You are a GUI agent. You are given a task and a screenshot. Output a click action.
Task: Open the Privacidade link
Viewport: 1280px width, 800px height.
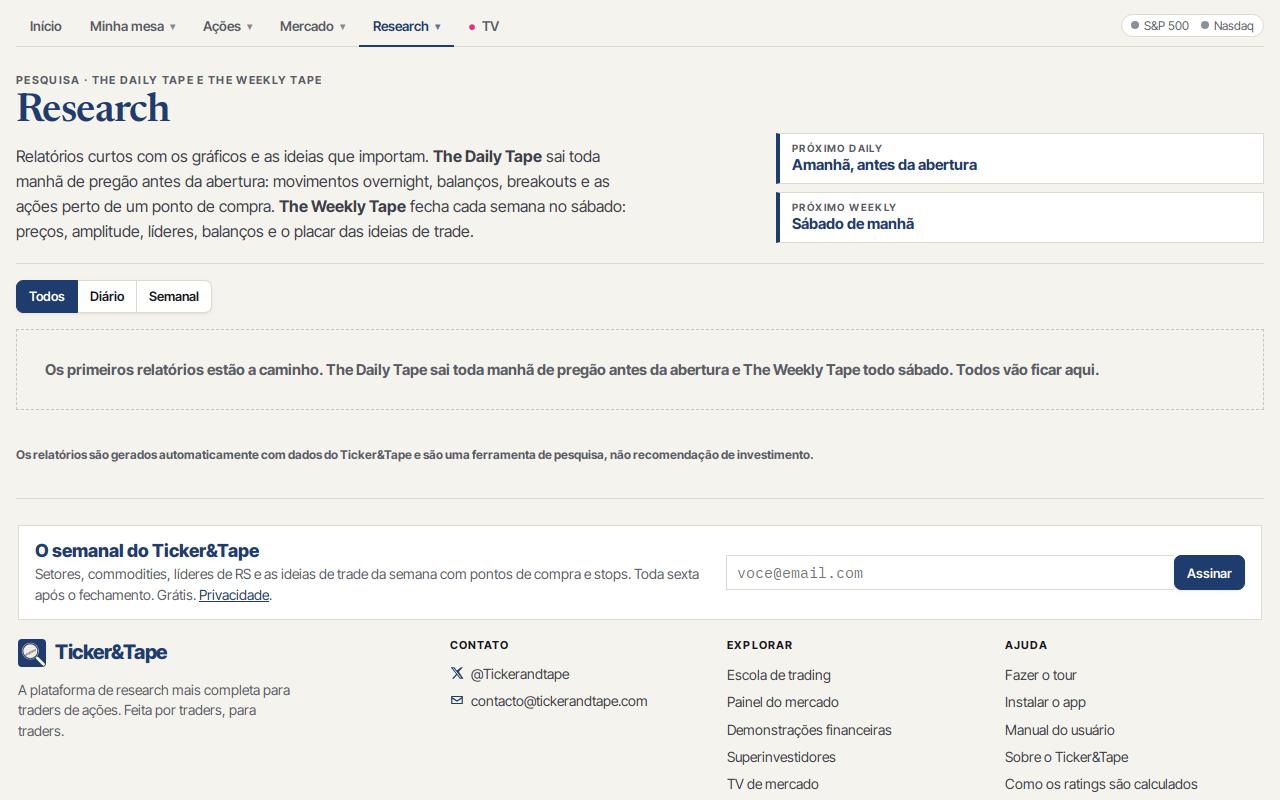pyautogui.click(x=234, y=595)
